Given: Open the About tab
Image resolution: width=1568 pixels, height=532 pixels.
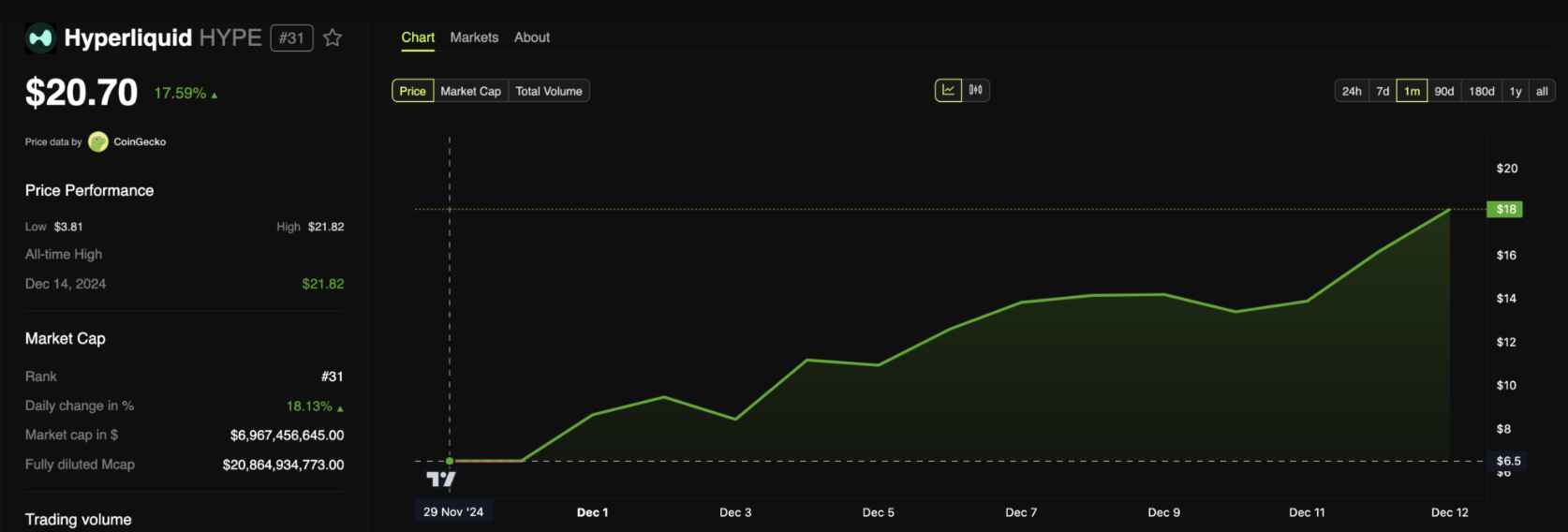Looking at the screenshot, I should (x=532, y=37).
